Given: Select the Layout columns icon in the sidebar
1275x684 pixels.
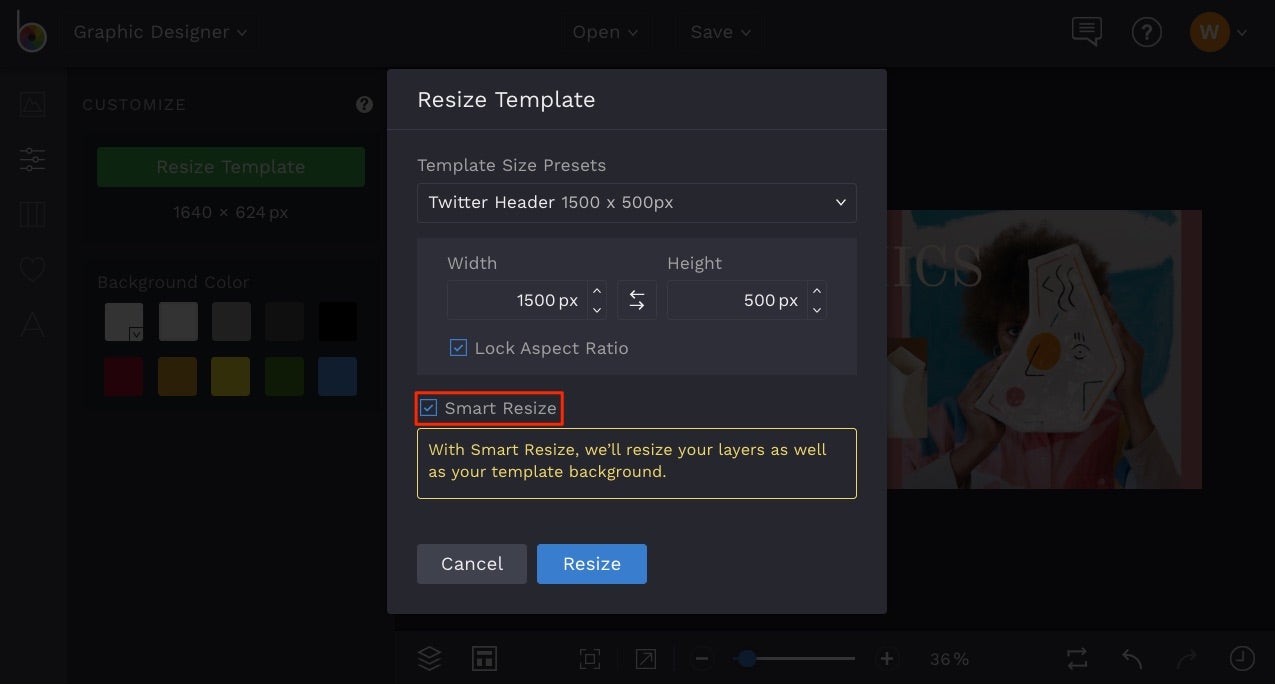Looking at the screenshot, I should point(32,214).
